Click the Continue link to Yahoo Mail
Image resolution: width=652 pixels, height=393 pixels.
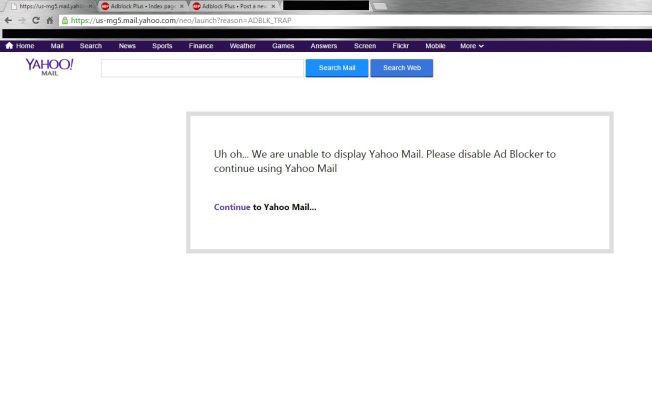(232, 207)
